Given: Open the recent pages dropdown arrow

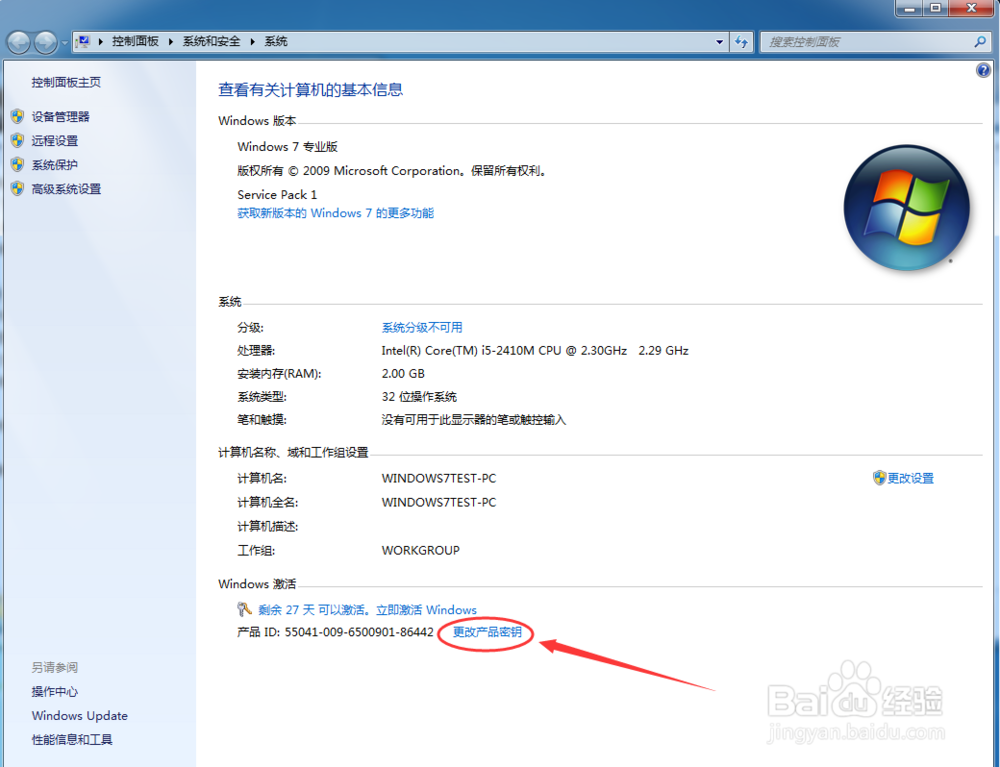Looking at the screenshot, I should (x=64, y=43).
